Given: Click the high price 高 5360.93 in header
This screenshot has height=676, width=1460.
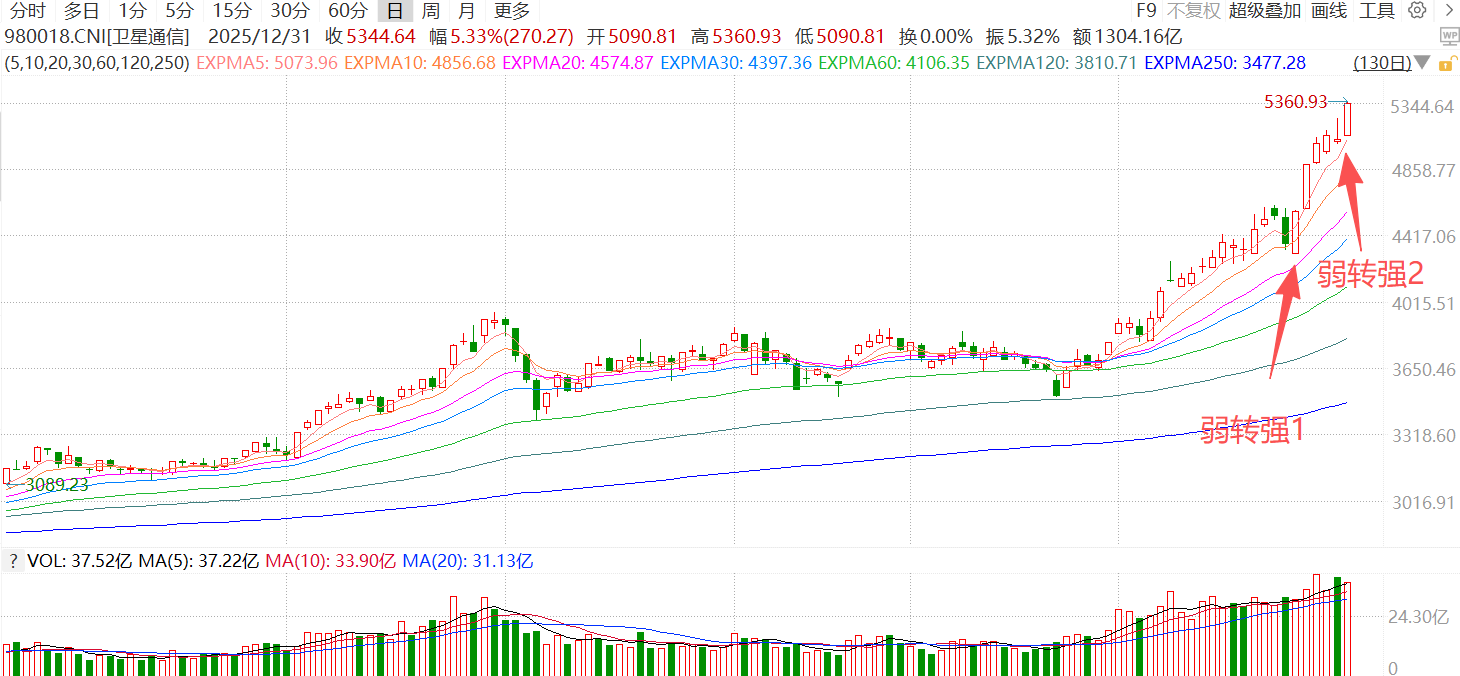Looking at the screenshot, I should 736,37.
